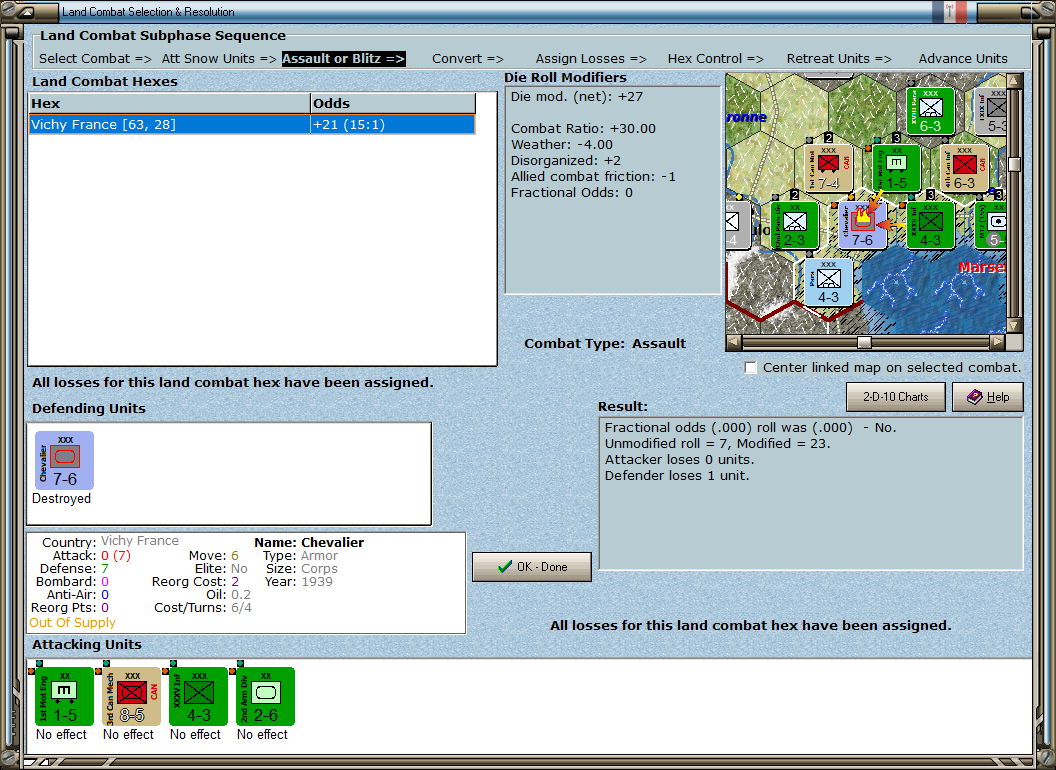Click the Select Combat subphase step
Viewport: 1056px width, 770px height.
click(95, 59)
